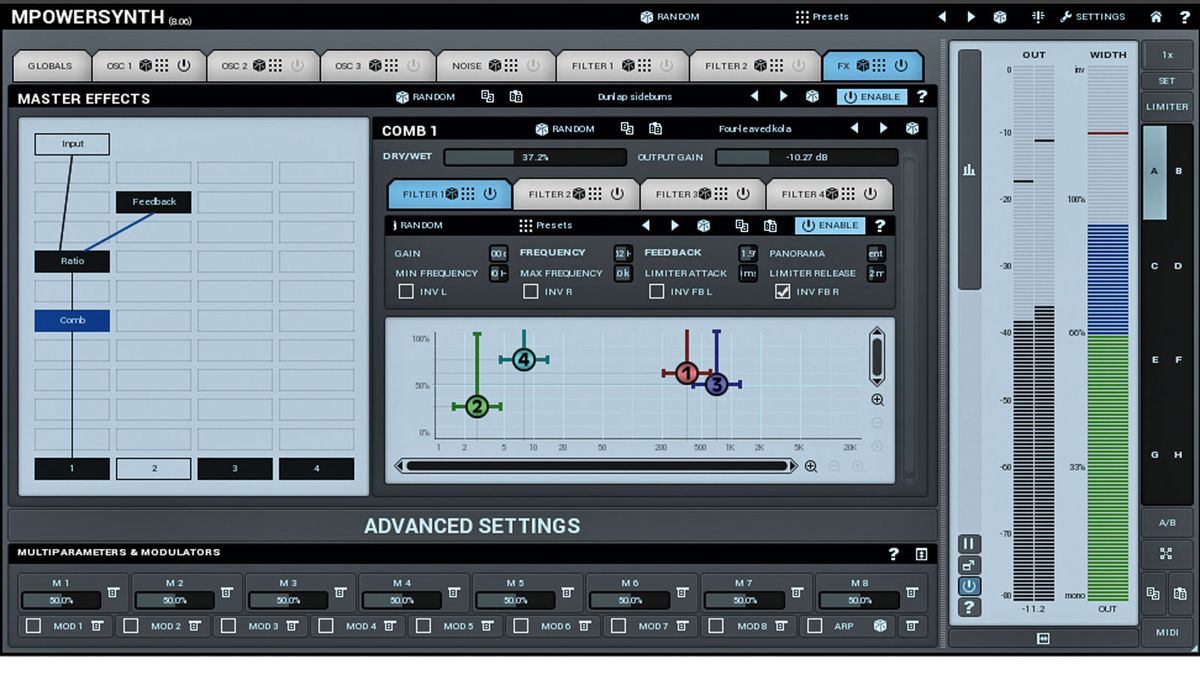Screen dimensions: 1200x675
Task: Check the INV L checkbox
Action: tap(406, 291)
